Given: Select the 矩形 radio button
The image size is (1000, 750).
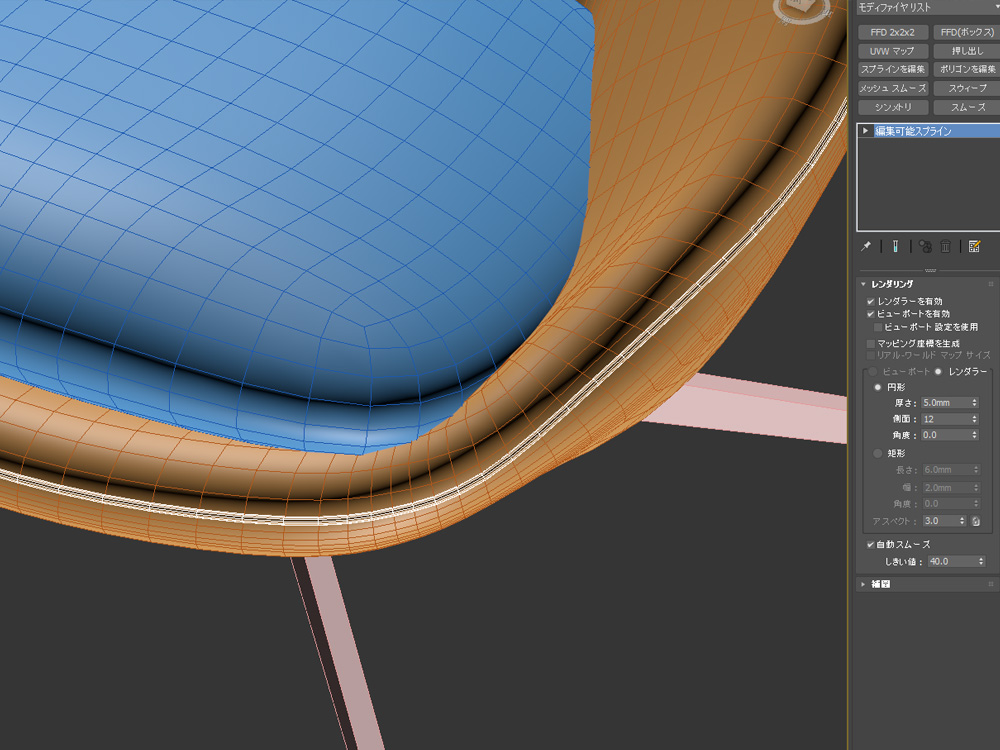Looking at the screenshot, I should point(879,453).
